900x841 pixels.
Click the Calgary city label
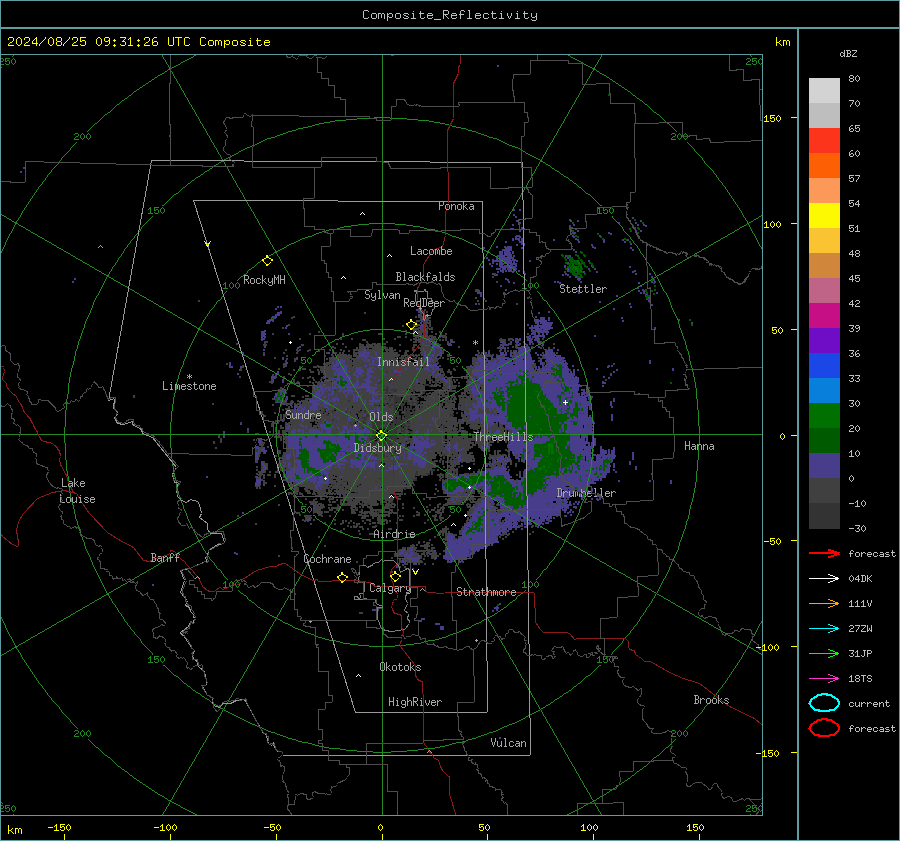390,588
